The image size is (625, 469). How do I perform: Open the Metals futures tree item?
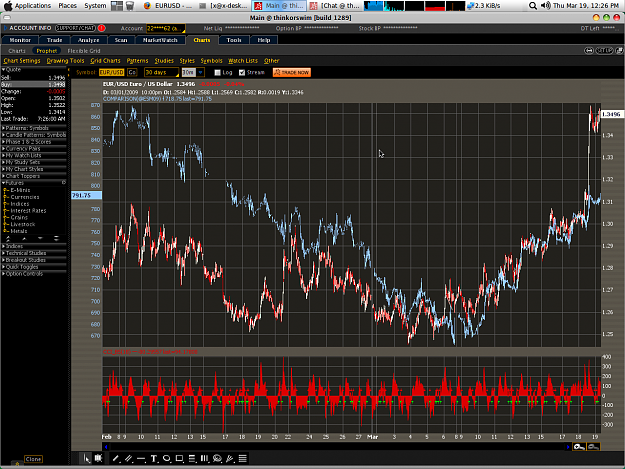19,231
